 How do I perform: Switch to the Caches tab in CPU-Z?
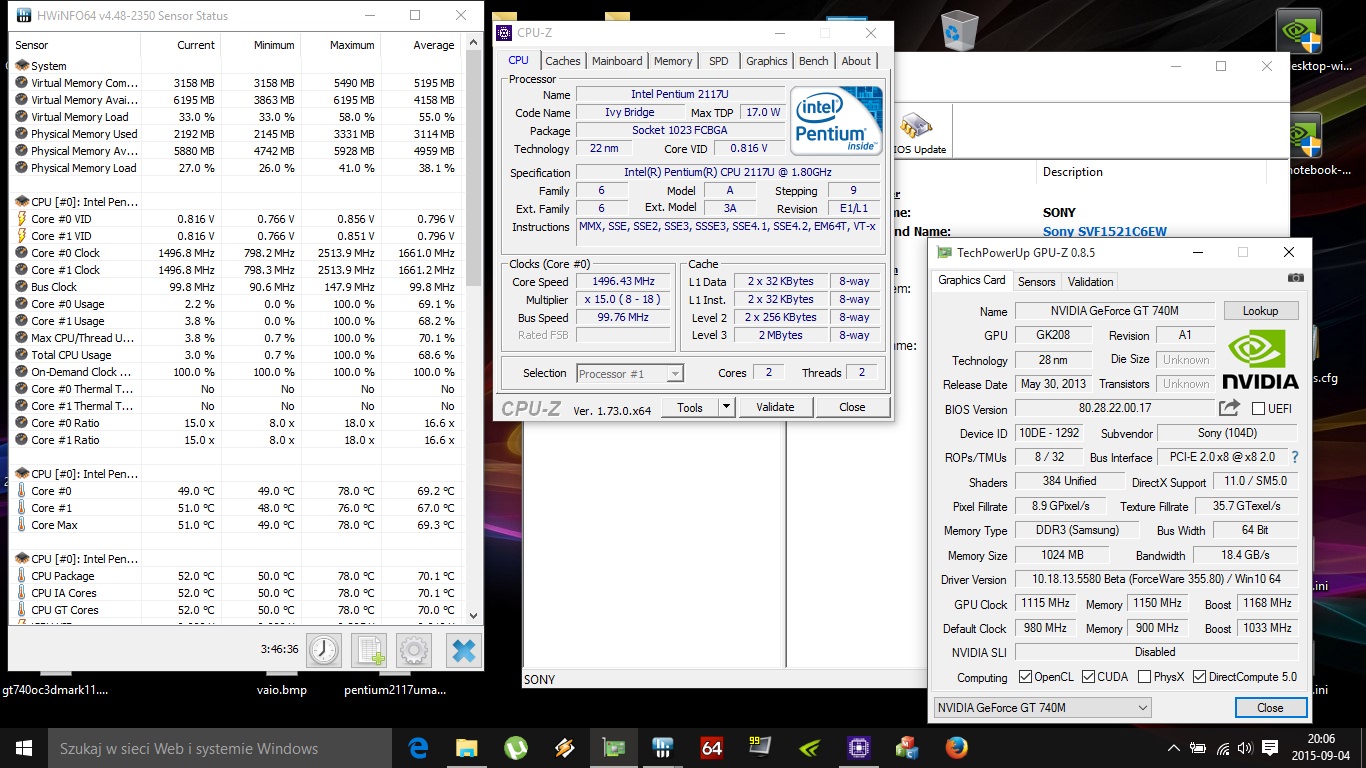click(563, 61)
